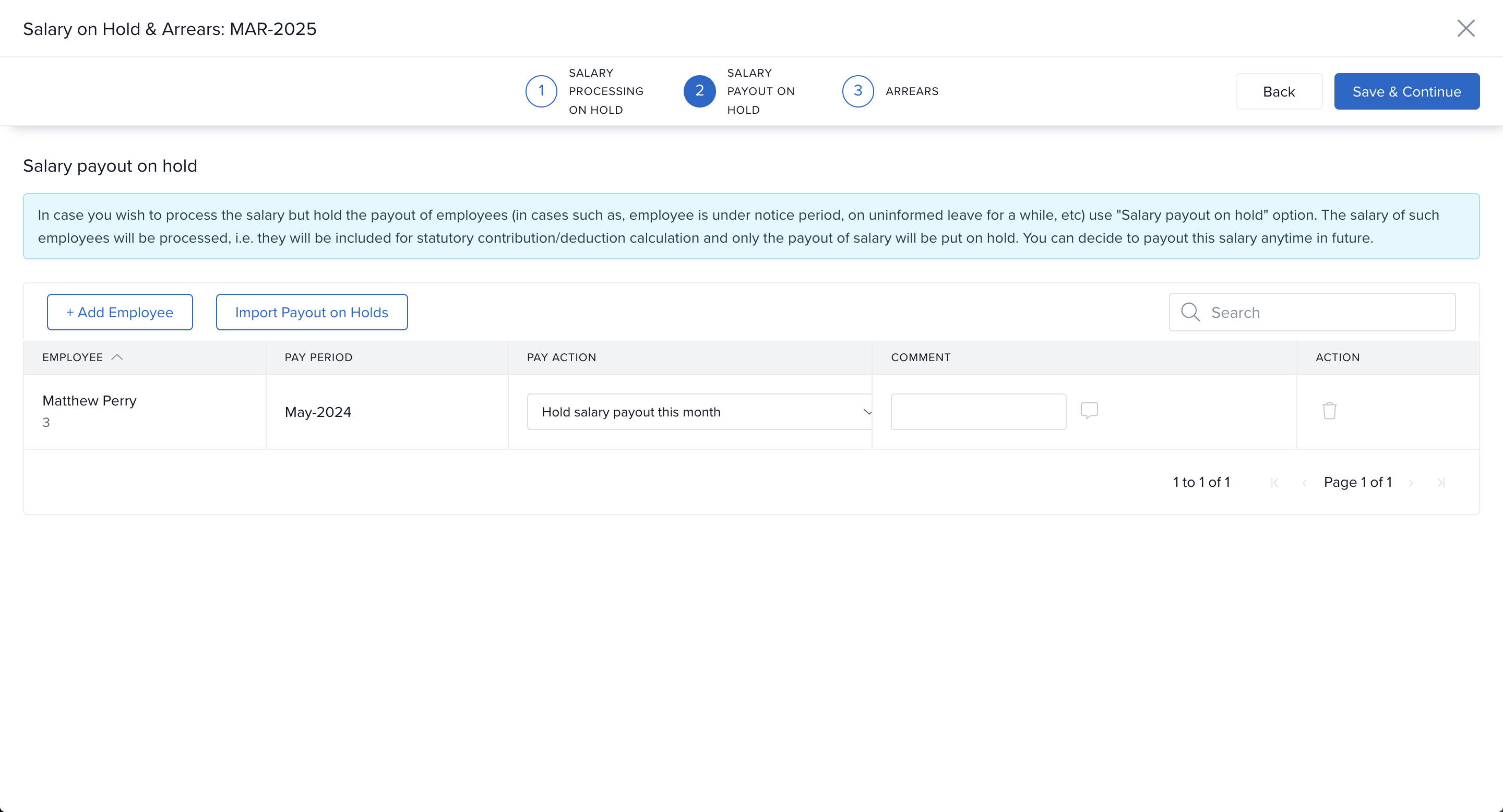The height and width of the screenshot is (812, 1503).
Task: Click the Pay Period column header
Action: 318,357
